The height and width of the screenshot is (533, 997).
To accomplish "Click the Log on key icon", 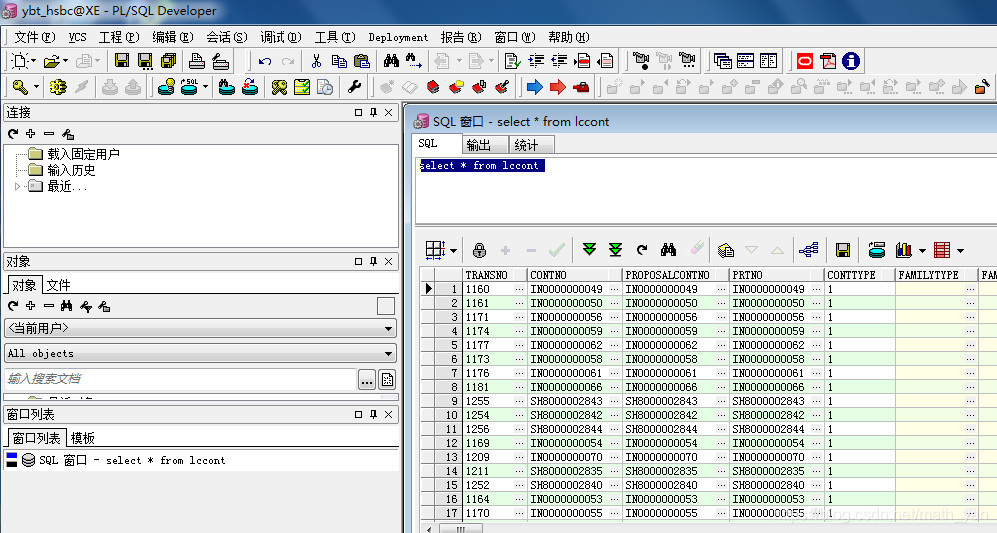I will click(20, 87).
